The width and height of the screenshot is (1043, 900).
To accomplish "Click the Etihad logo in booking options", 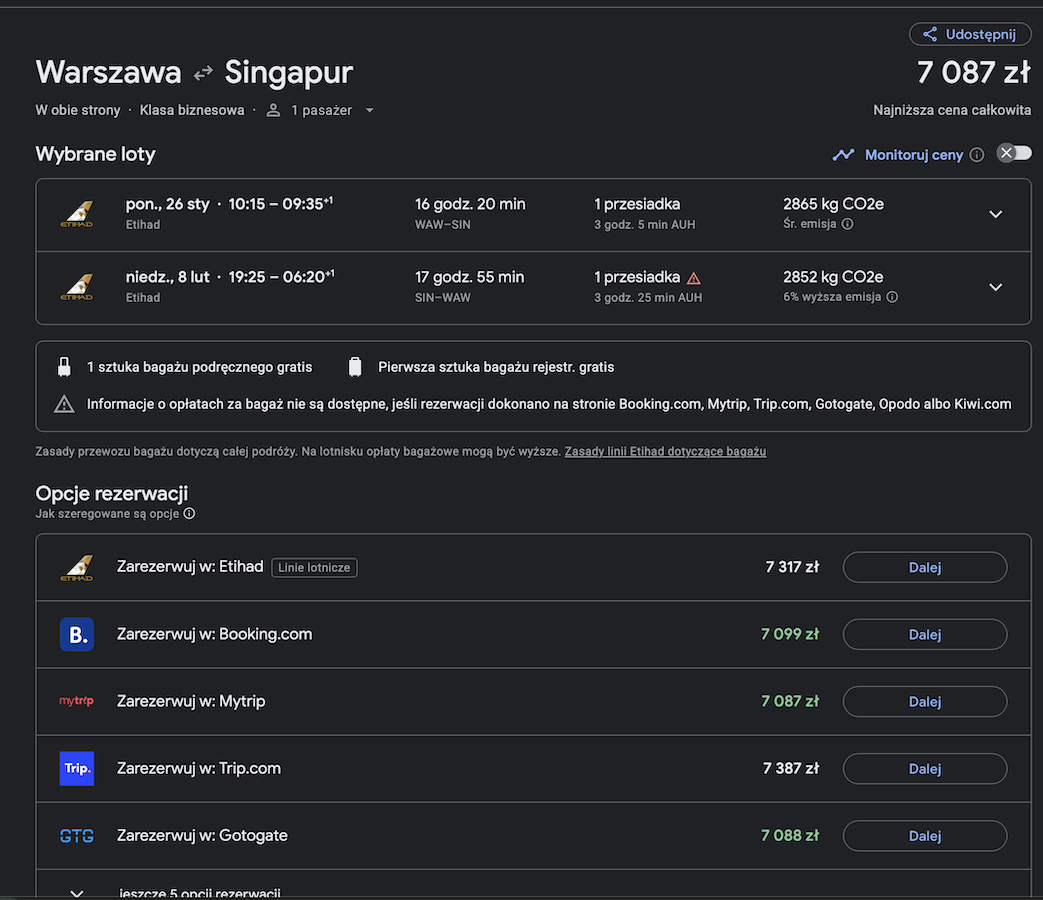I will tap(76, 567).
